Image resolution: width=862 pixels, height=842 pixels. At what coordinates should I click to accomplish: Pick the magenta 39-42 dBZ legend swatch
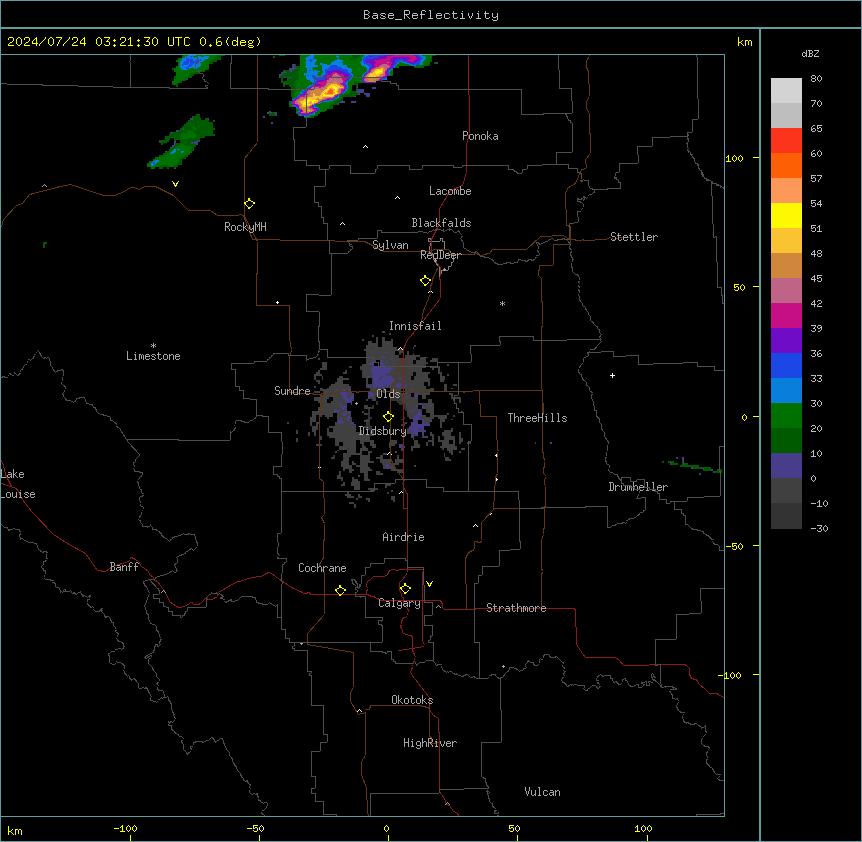point(786,315)
